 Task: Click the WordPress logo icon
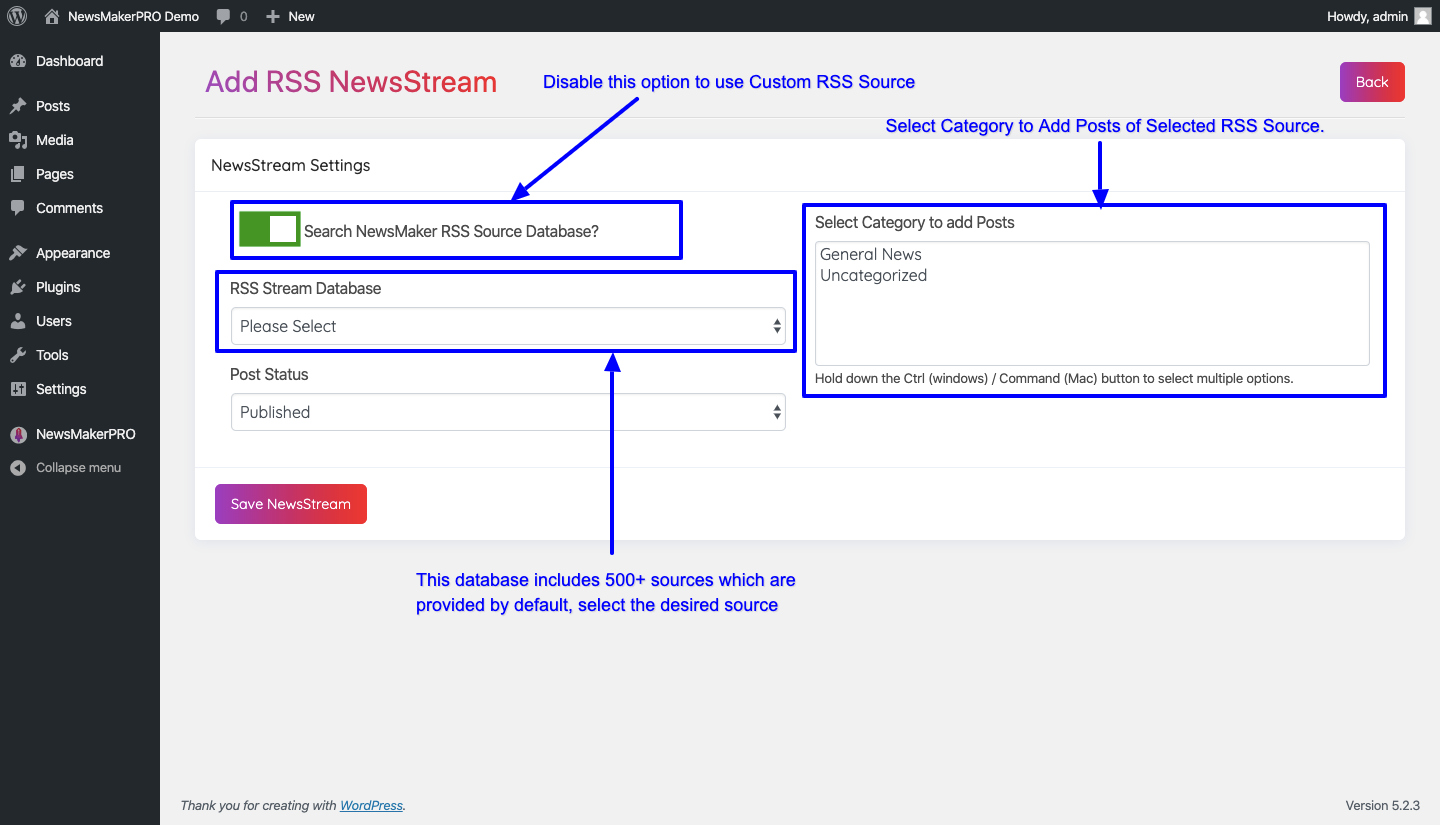click(x=17, y=16)
